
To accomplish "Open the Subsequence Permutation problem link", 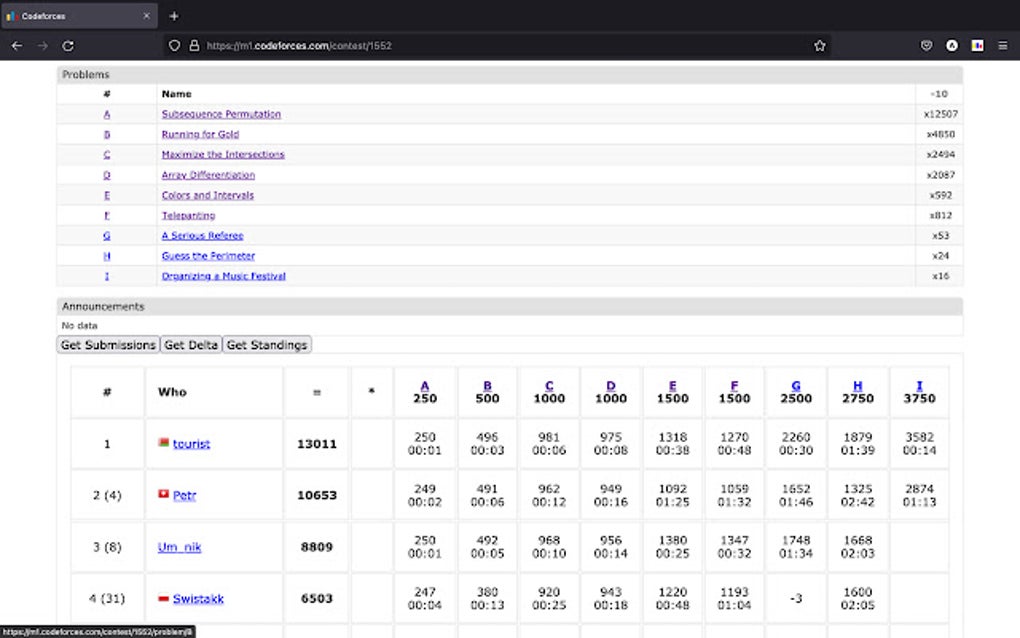I will point(221,114).
